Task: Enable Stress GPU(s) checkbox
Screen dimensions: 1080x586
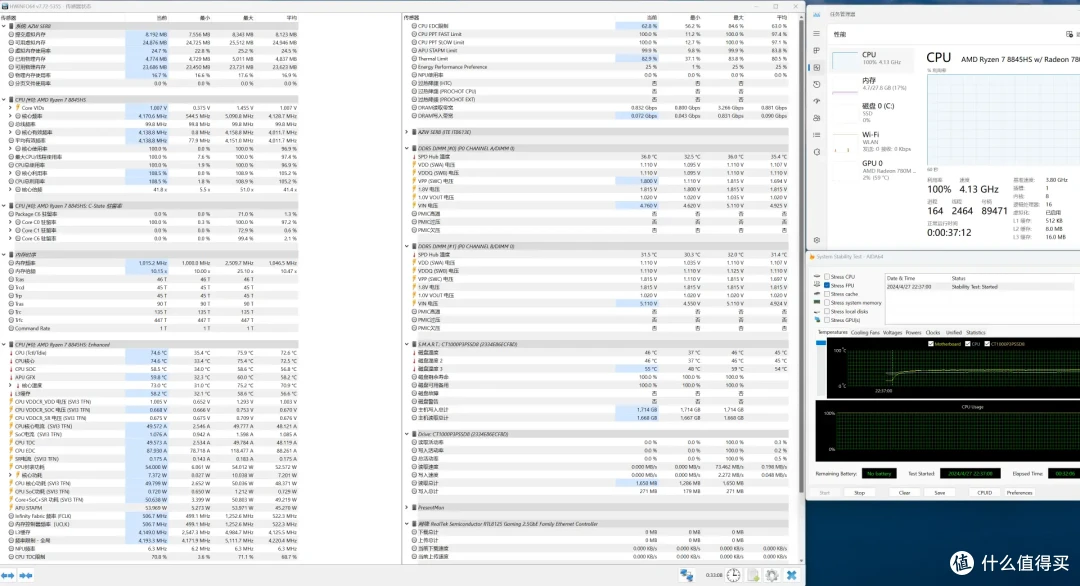Action: [x=827, y=320]
